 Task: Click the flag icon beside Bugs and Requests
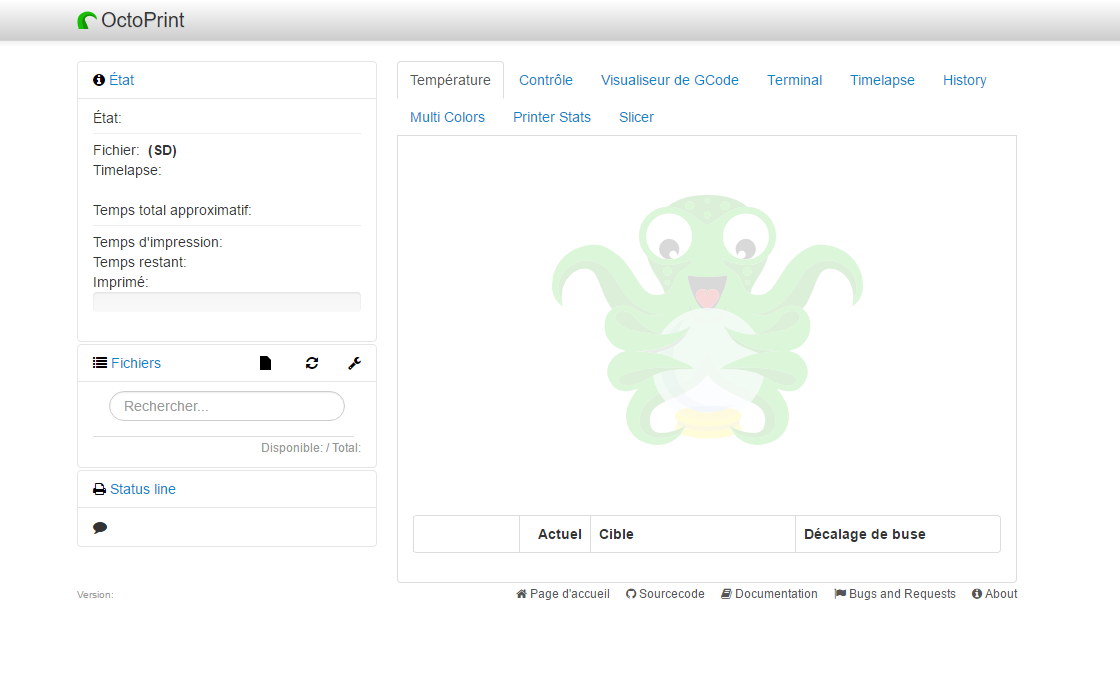840,594
